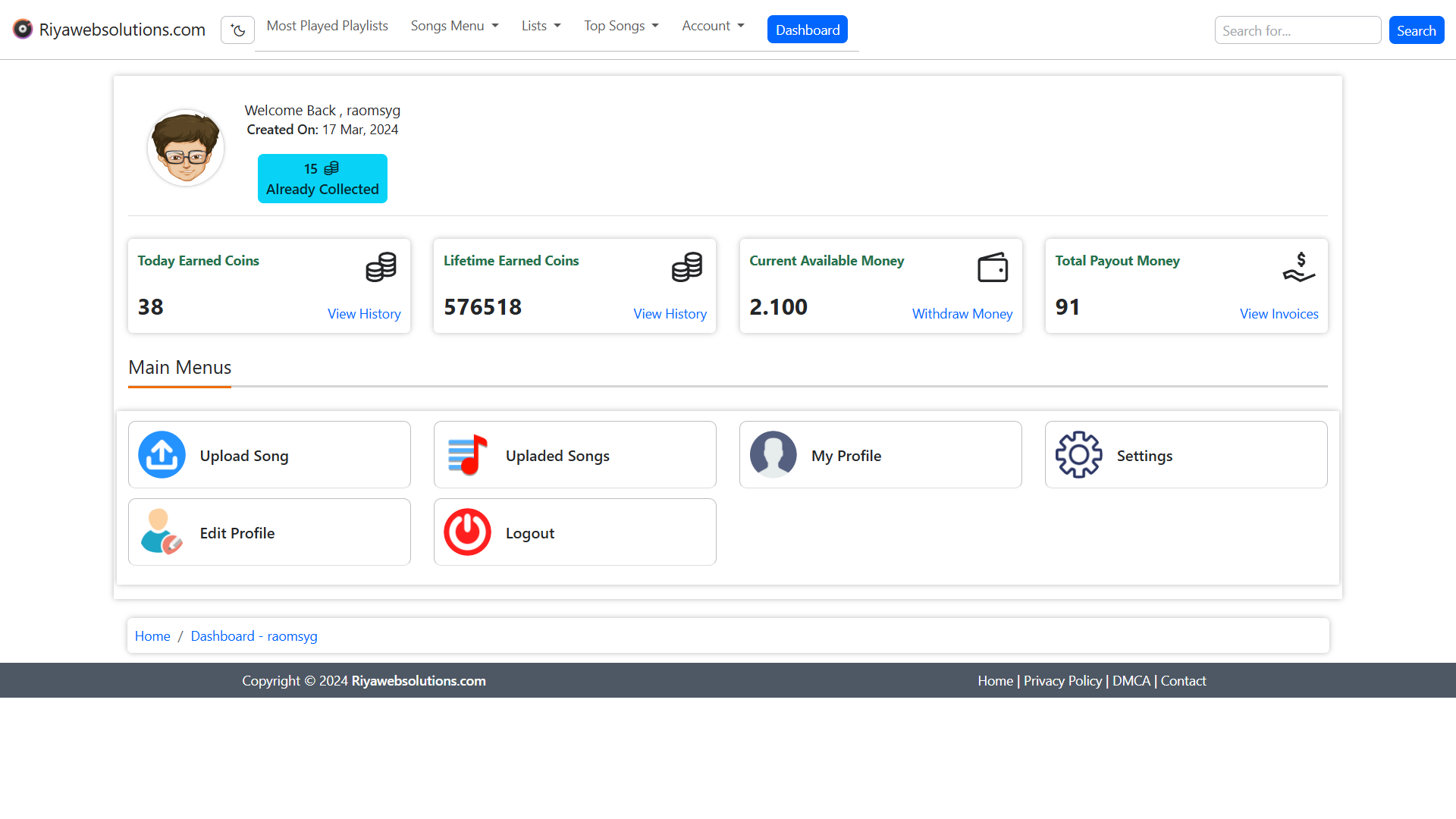1456x819 pixels.
Task: Click the user avatar thumbnail
Action: coord(186,148)
